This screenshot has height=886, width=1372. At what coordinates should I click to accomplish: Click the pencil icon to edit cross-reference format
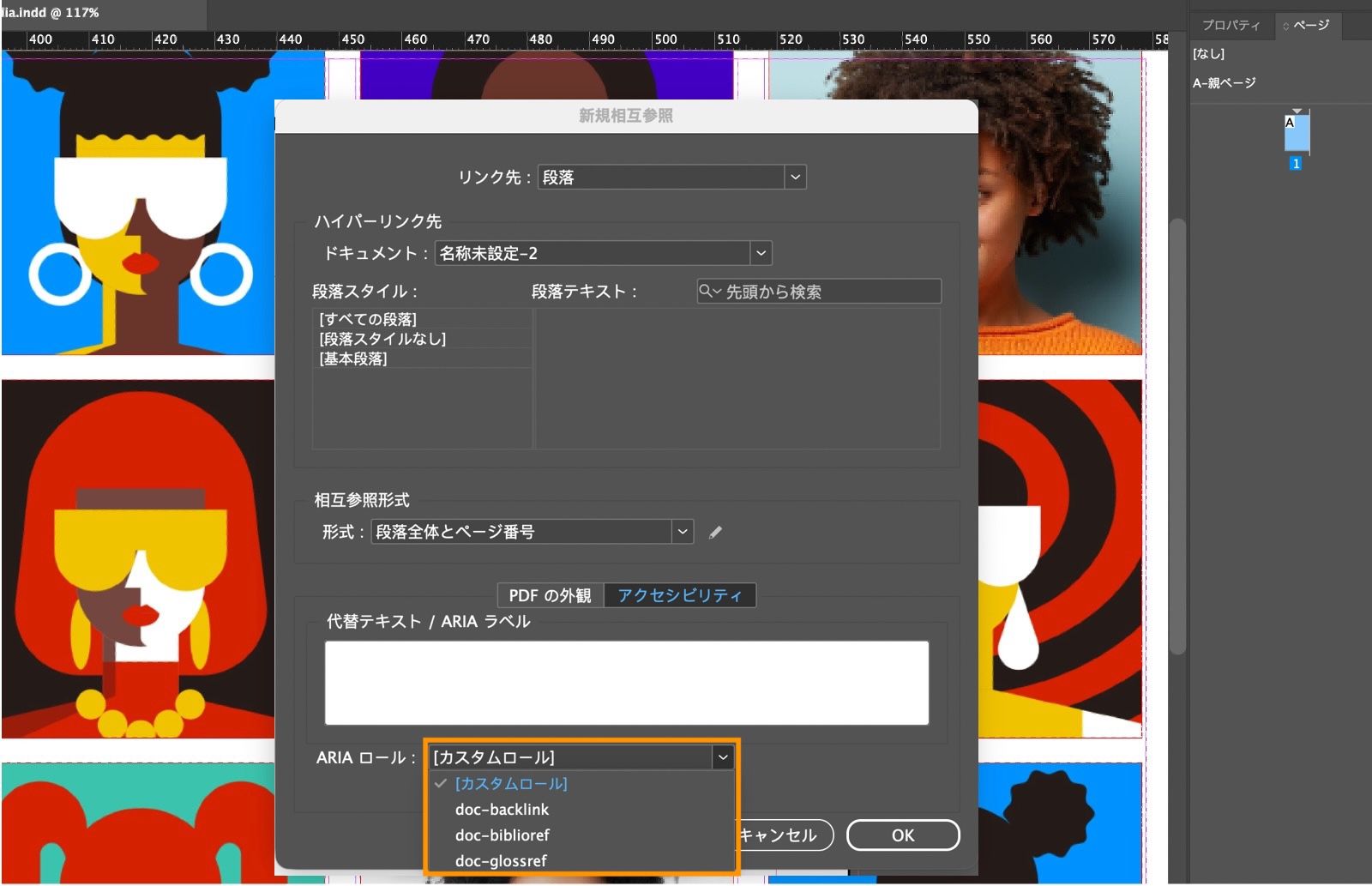click(x=716, y=532)
